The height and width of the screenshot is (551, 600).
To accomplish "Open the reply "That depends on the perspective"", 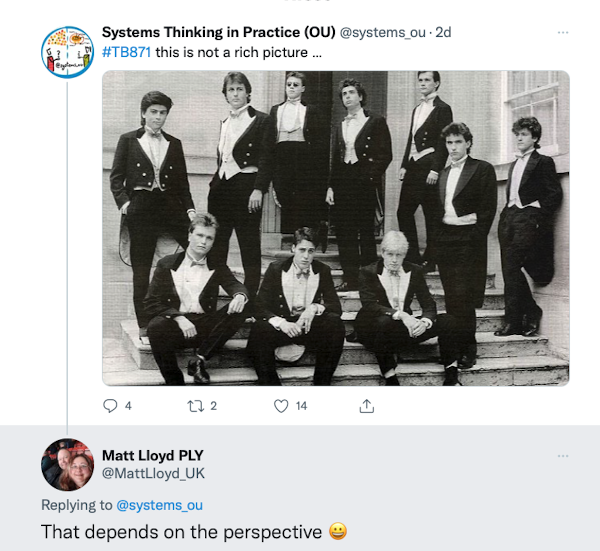I will [180, 531].
